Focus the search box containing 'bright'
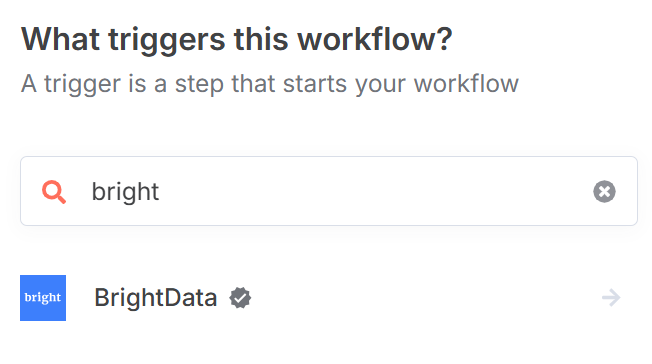The image size is (652, 364). click(x=328, y=191)
